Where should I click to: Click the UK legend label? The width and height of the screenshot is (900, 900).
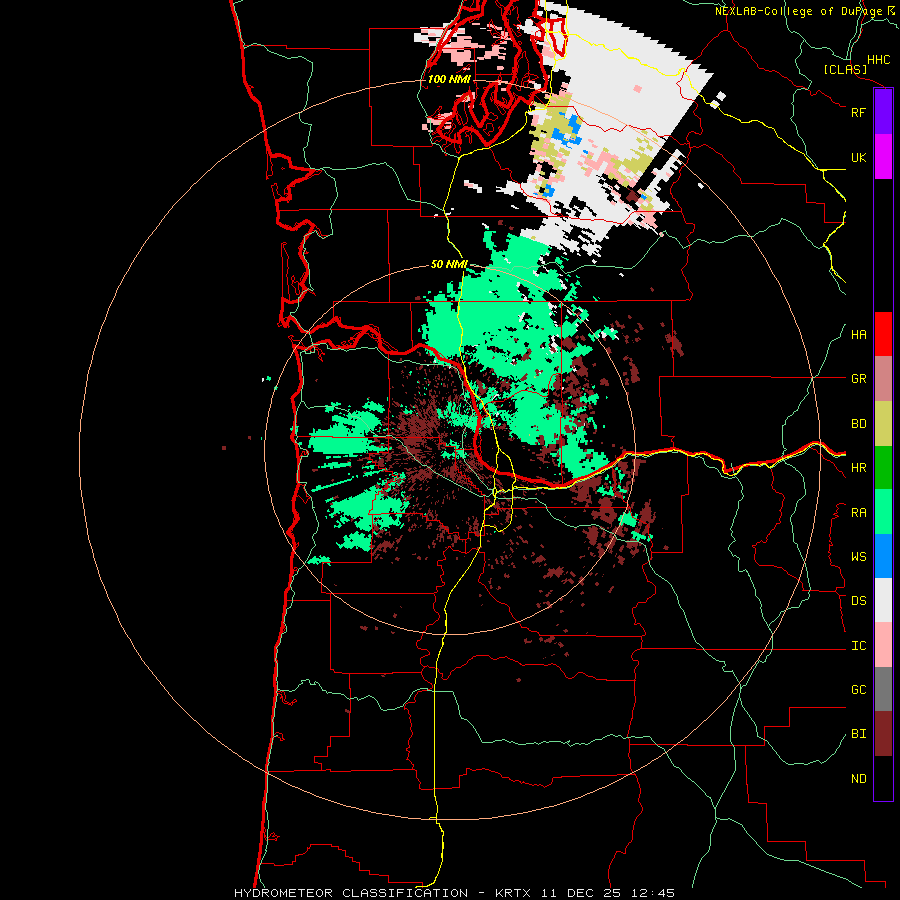(x=859, y=157)
